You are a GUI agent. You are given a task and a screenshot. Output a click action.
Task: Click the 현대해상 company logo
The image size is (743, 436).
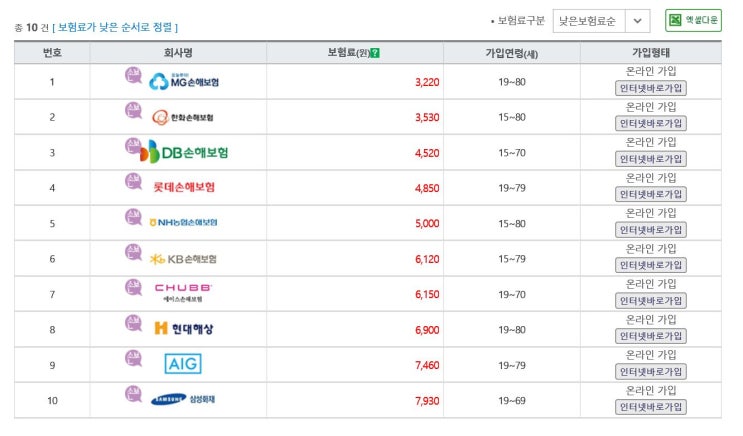click(183, 328)
